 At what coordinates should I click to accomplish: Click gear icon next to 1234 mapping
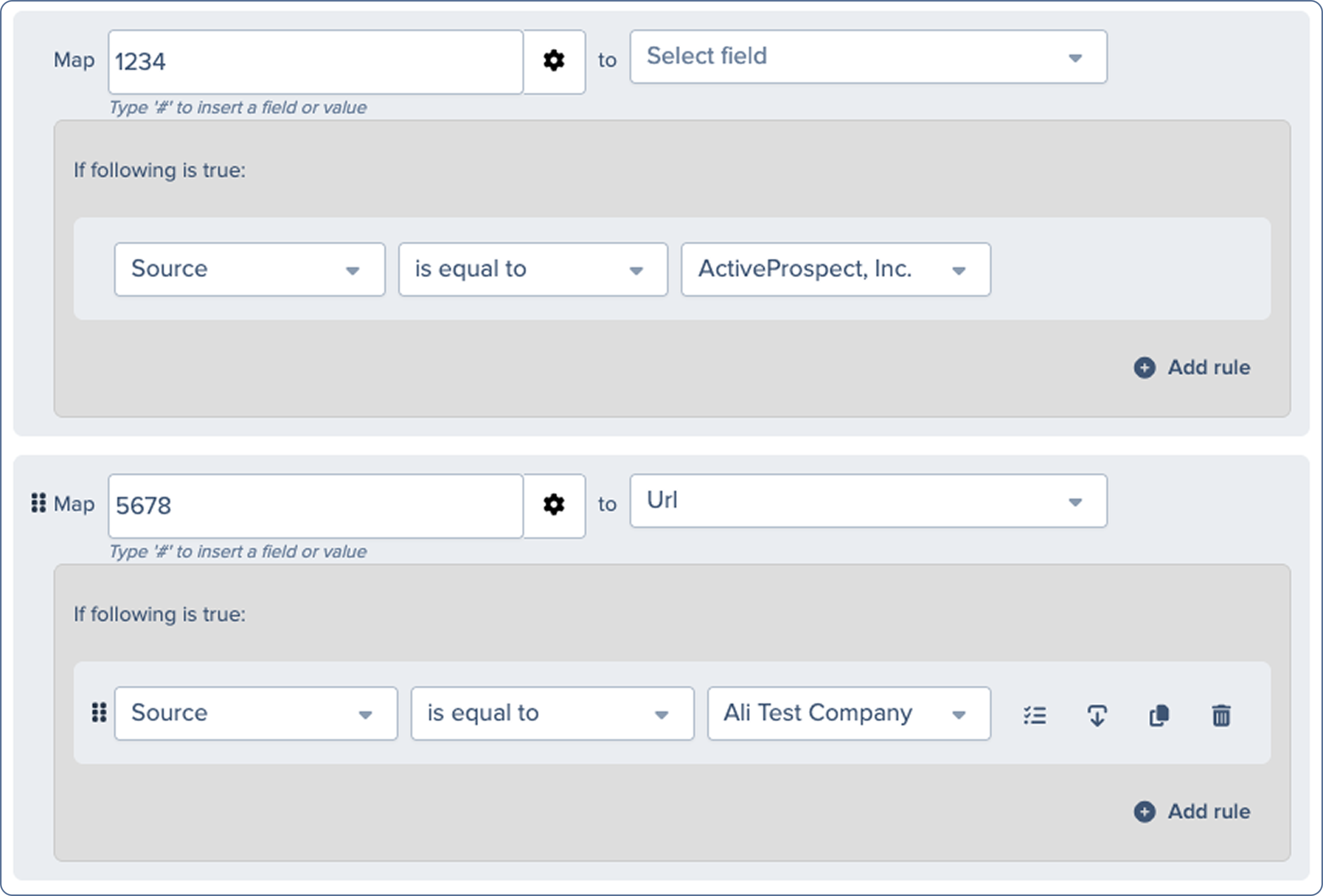[553, 61]
